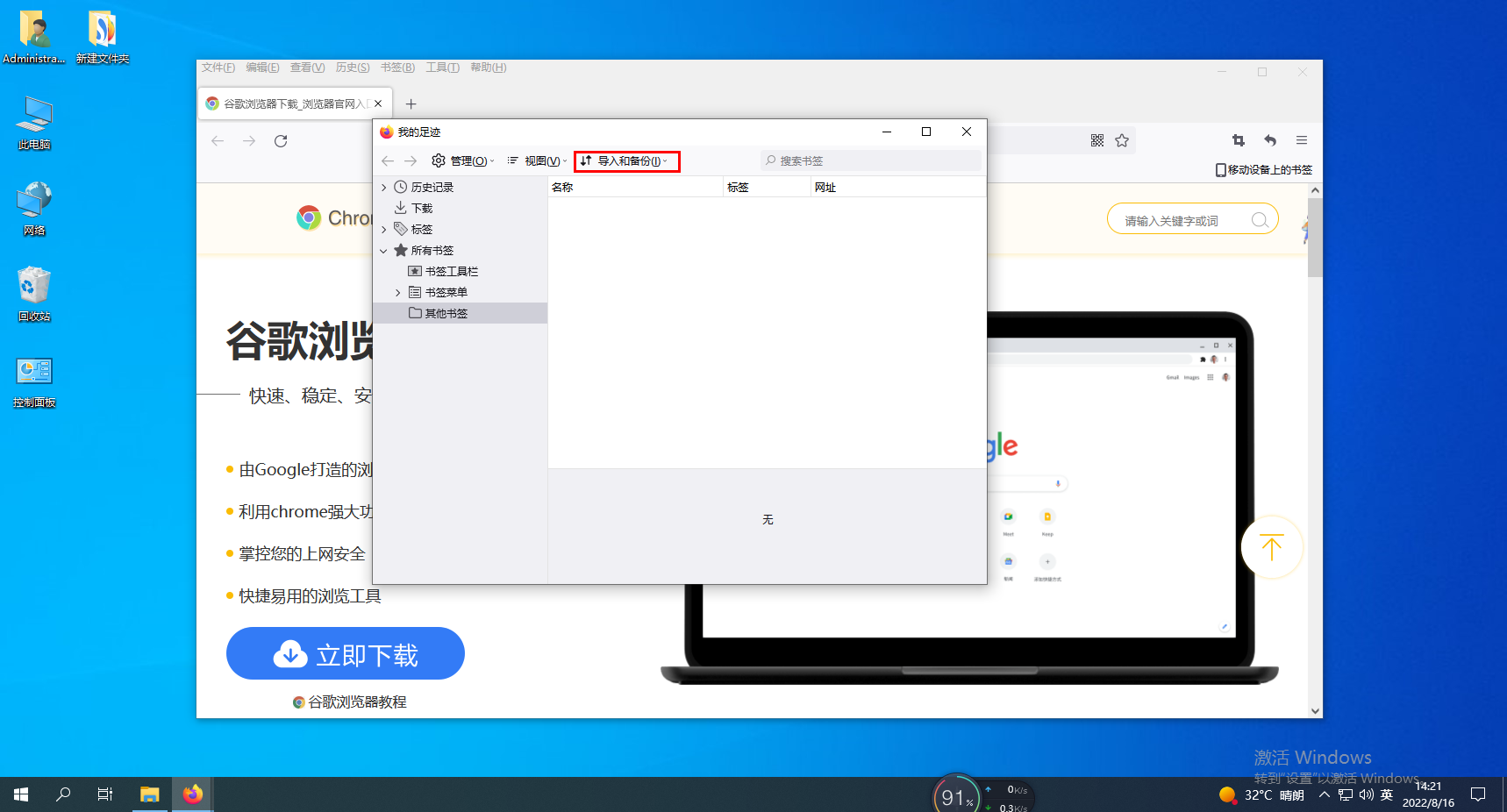
Task: Click the screenshot crop icon in browser toolbar
Action: (x=1239, y=140)
